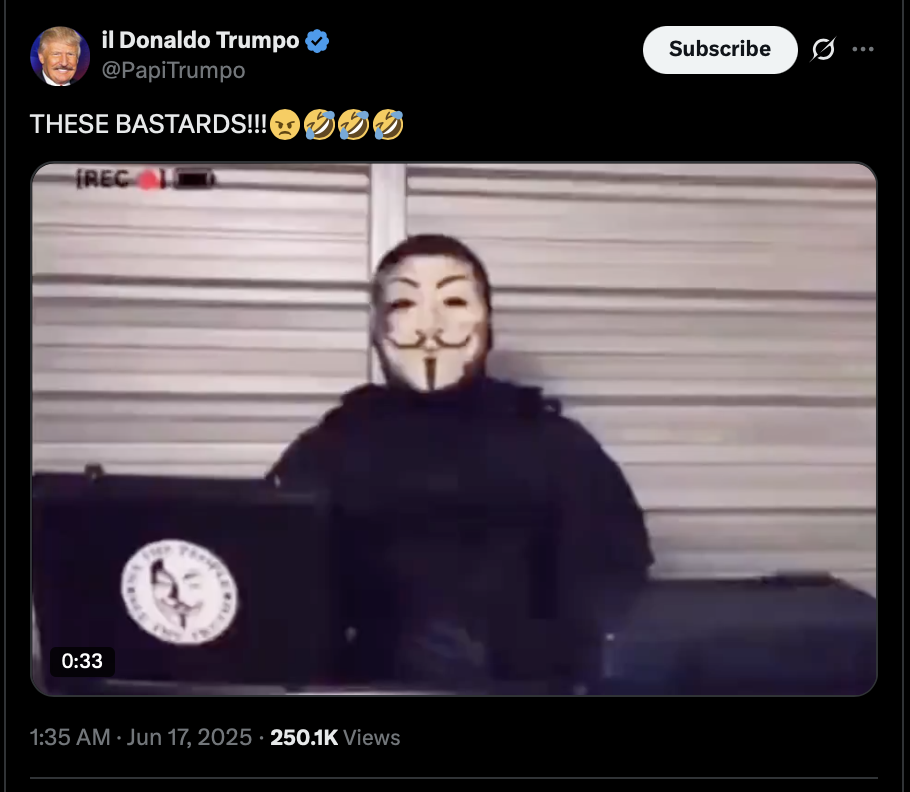This screenshot has height=792, width=910.
Task: Click the Grok explain-post icon
Action: pyautogui.click(x=823, y=49)
